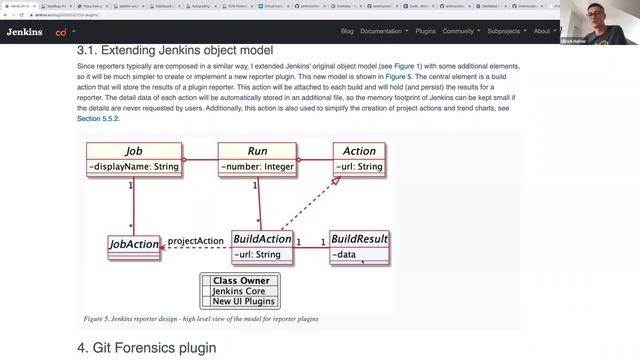Click the Jenkins Core legend entry
Viewport: 640px width, 360px height.
coord(238,291)
